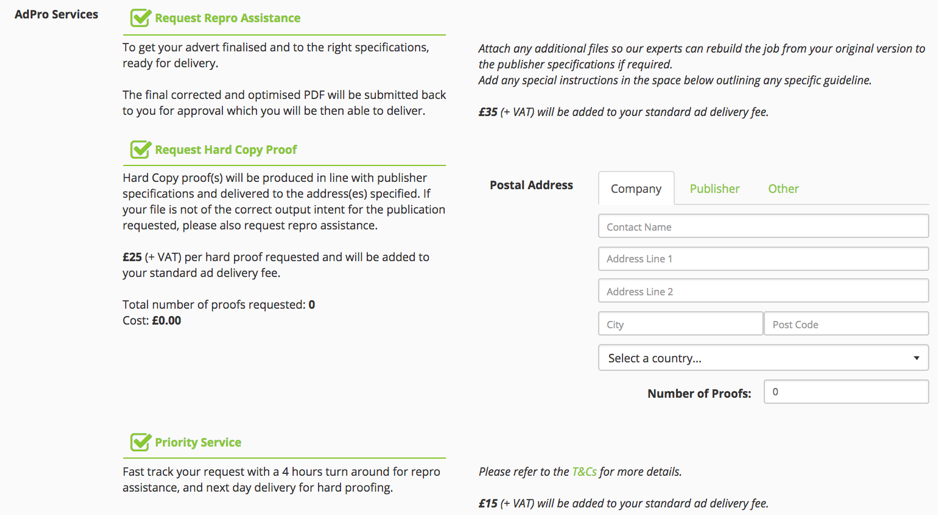Click the Priority Service heading text
The height and width of the screenshot is (515, 938).
pyautogui.click(x=198, y=442)
